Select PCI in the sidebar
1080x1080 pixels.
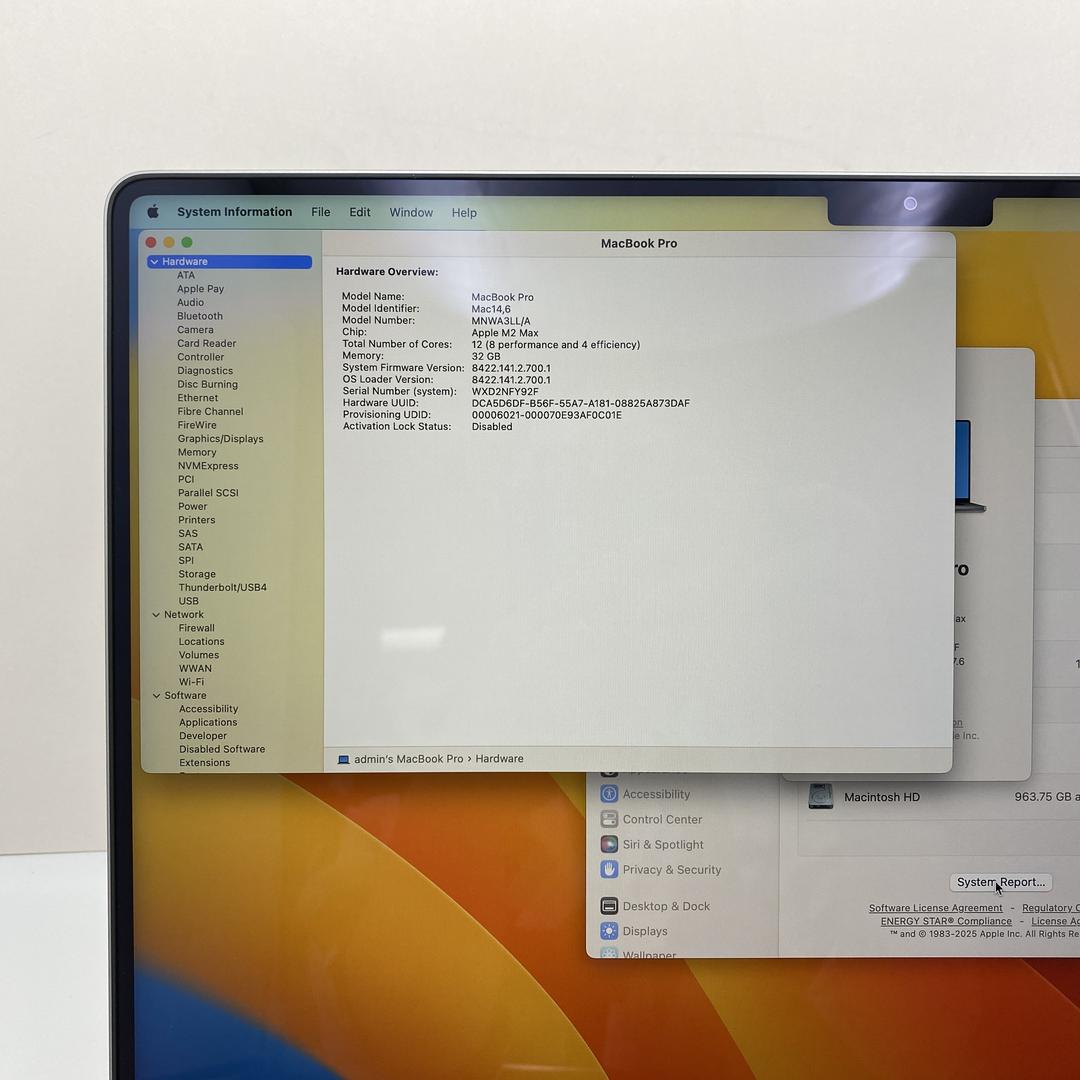pyautogui.click(x=186, y=479)
